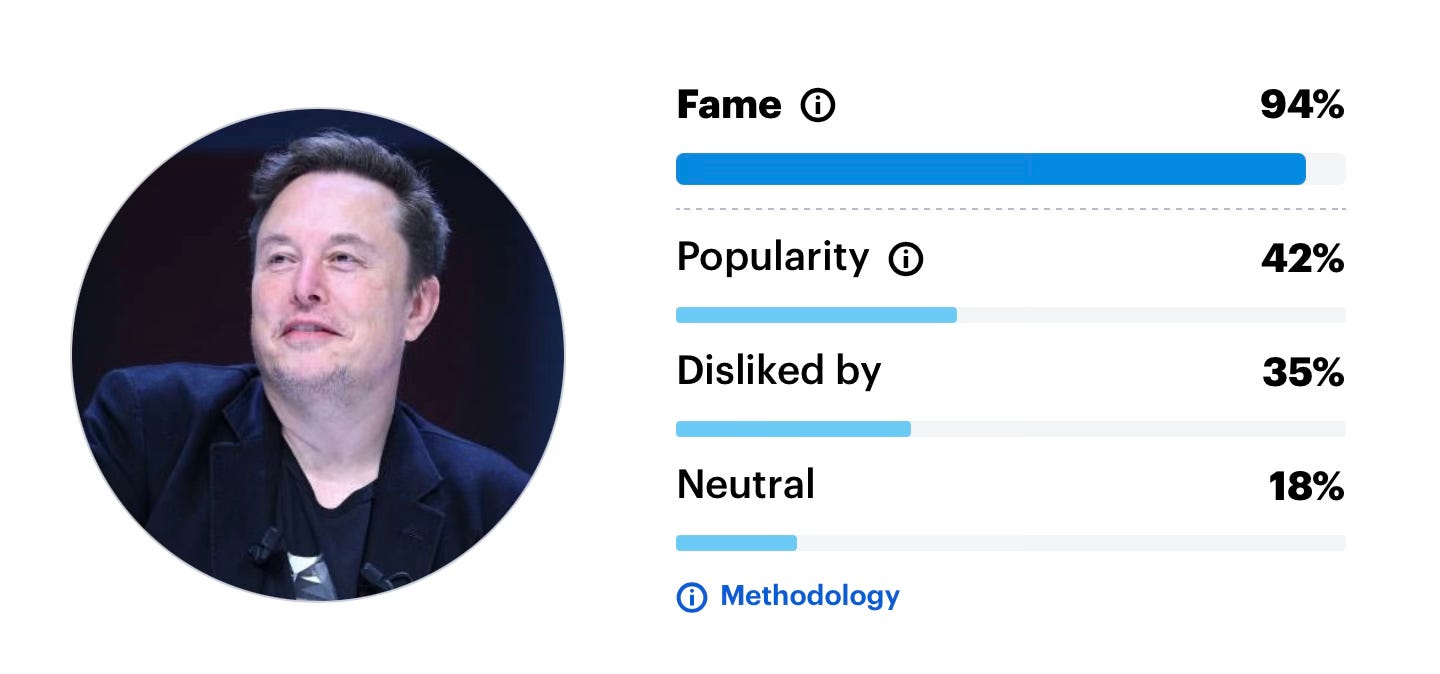Click the 35% Disliked by value
This screenshot has height=674, width=1440.
click(1302, 373)
